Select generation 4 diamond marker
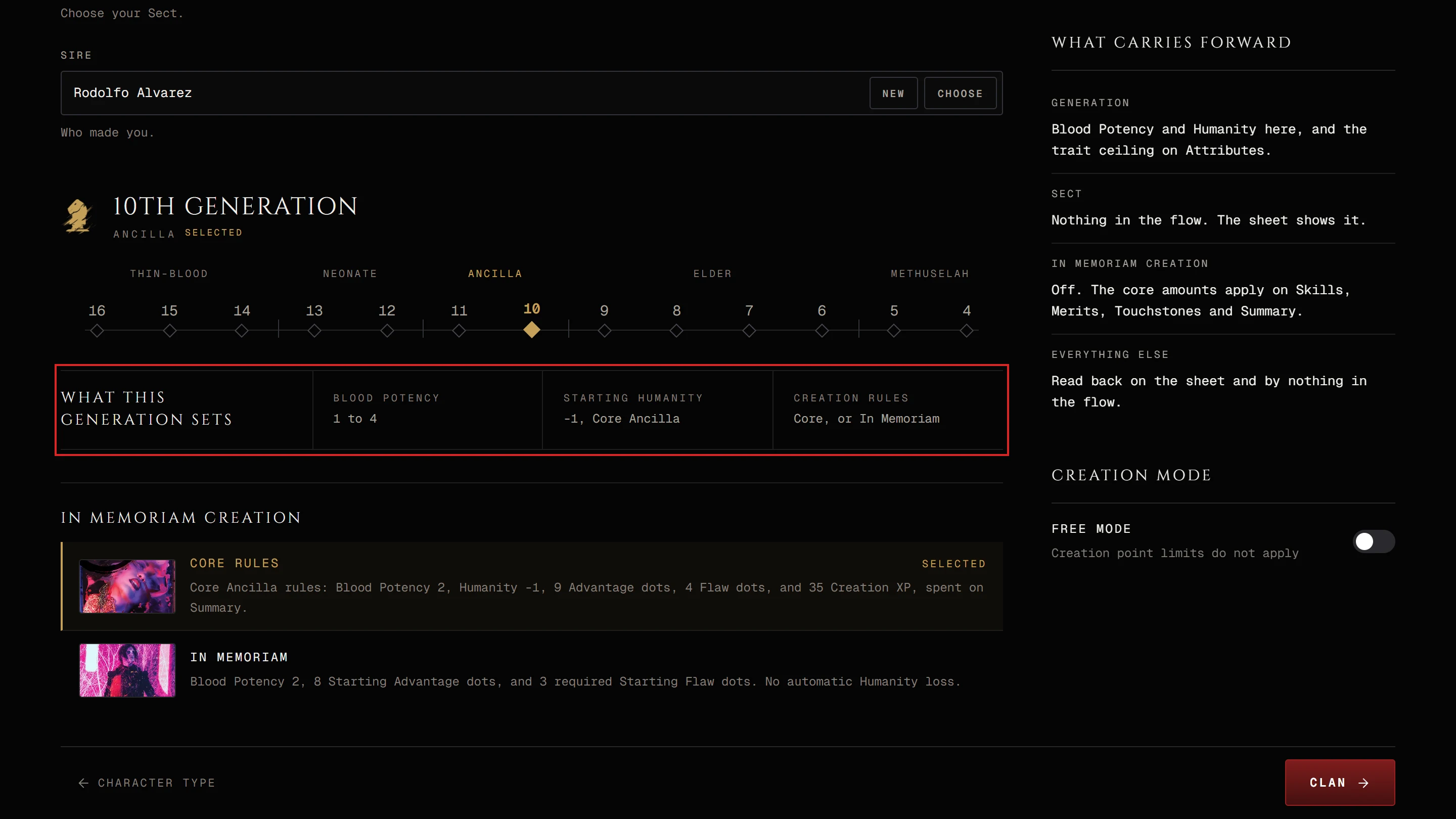Screen dimensions: 1456x819 967,331
